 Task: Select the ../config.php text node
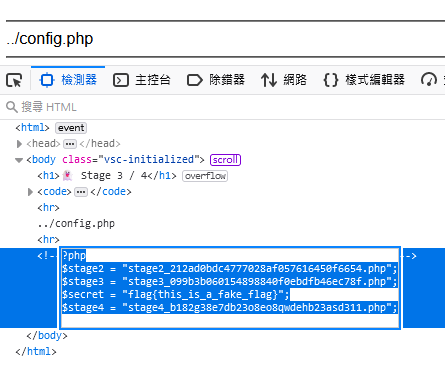click(76, 223)
